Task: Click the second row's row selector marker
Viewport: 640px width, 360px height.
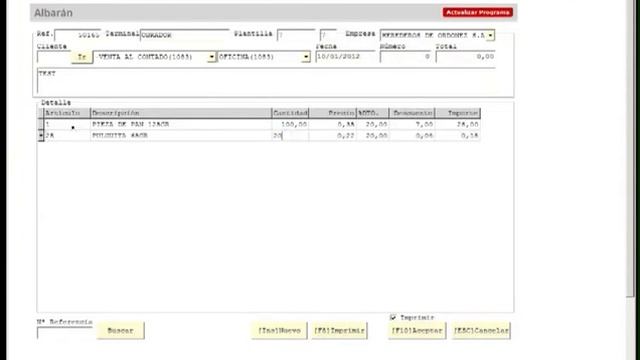Action: tap(40, 135)
